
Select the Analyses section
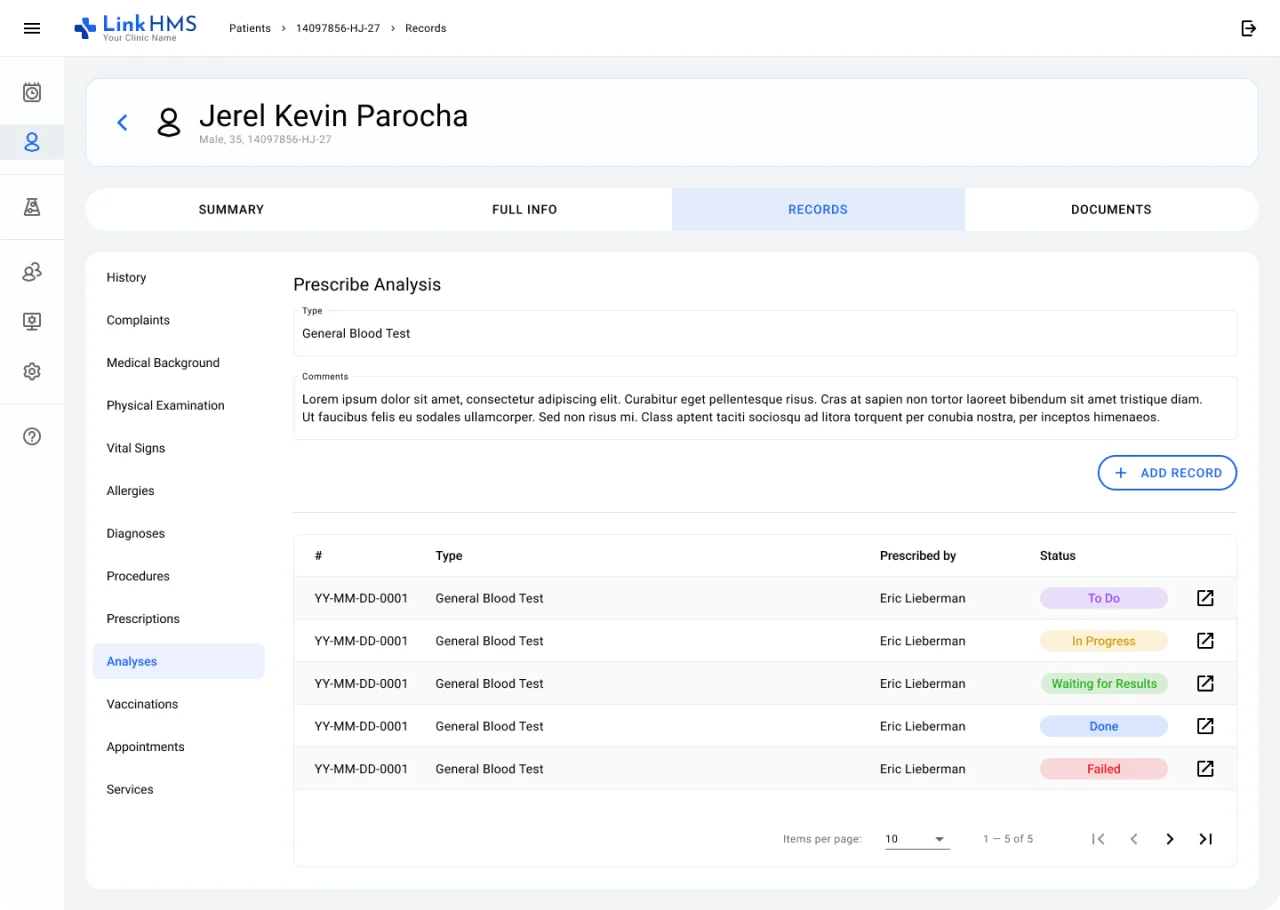tap(179, 661)
